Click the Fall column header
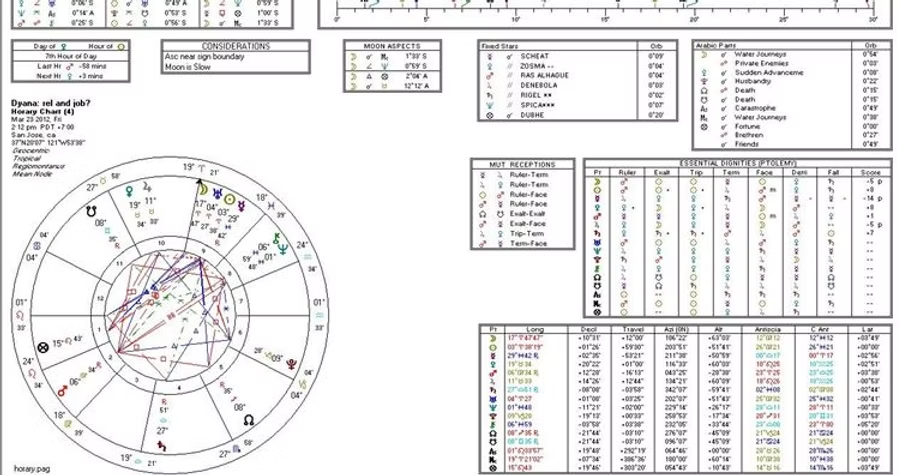Screen dimensions: 899x475 (x=833, y=173)
